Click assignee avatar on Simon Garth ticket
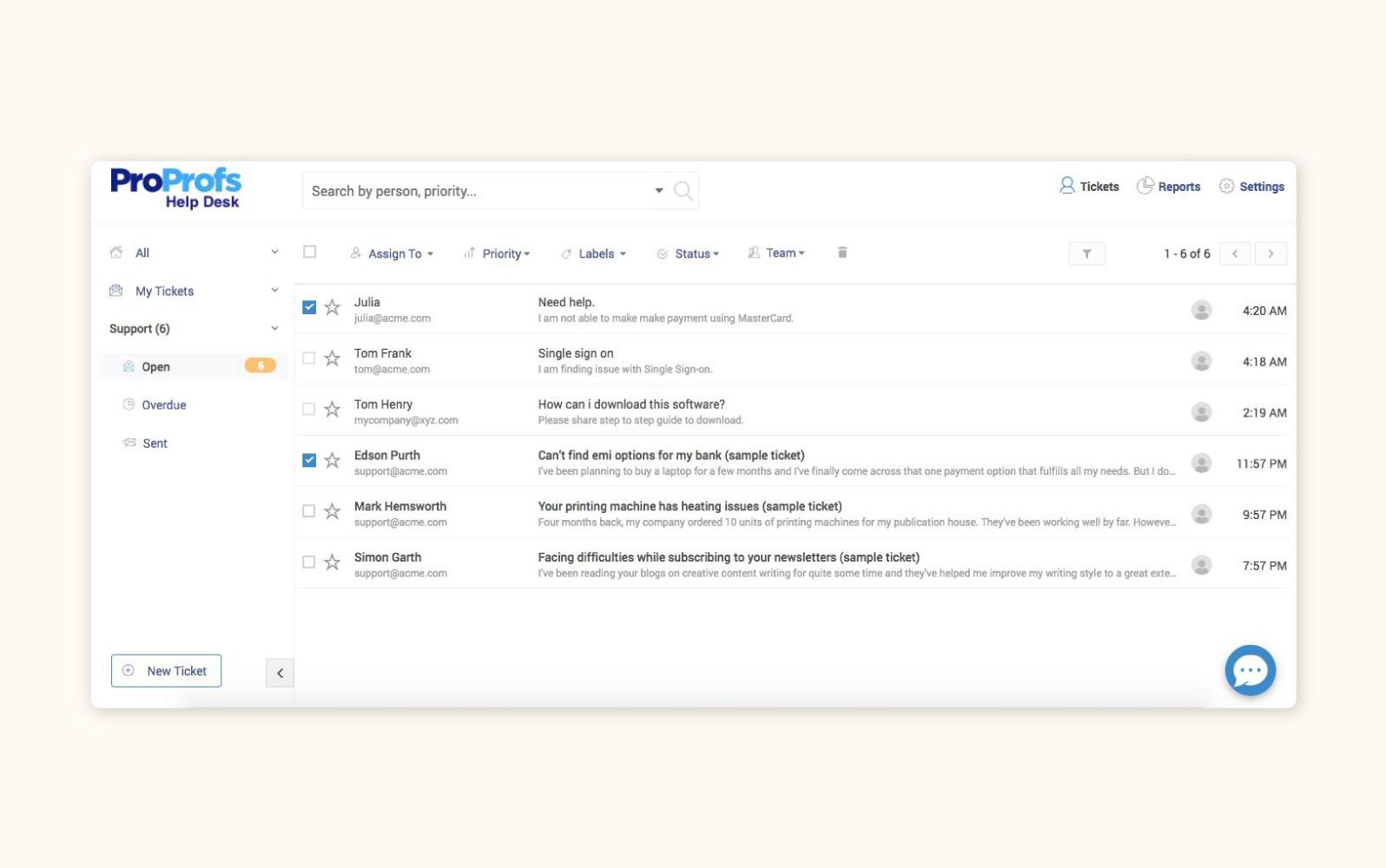The image size is (1386, 868). coord(1201,565)
